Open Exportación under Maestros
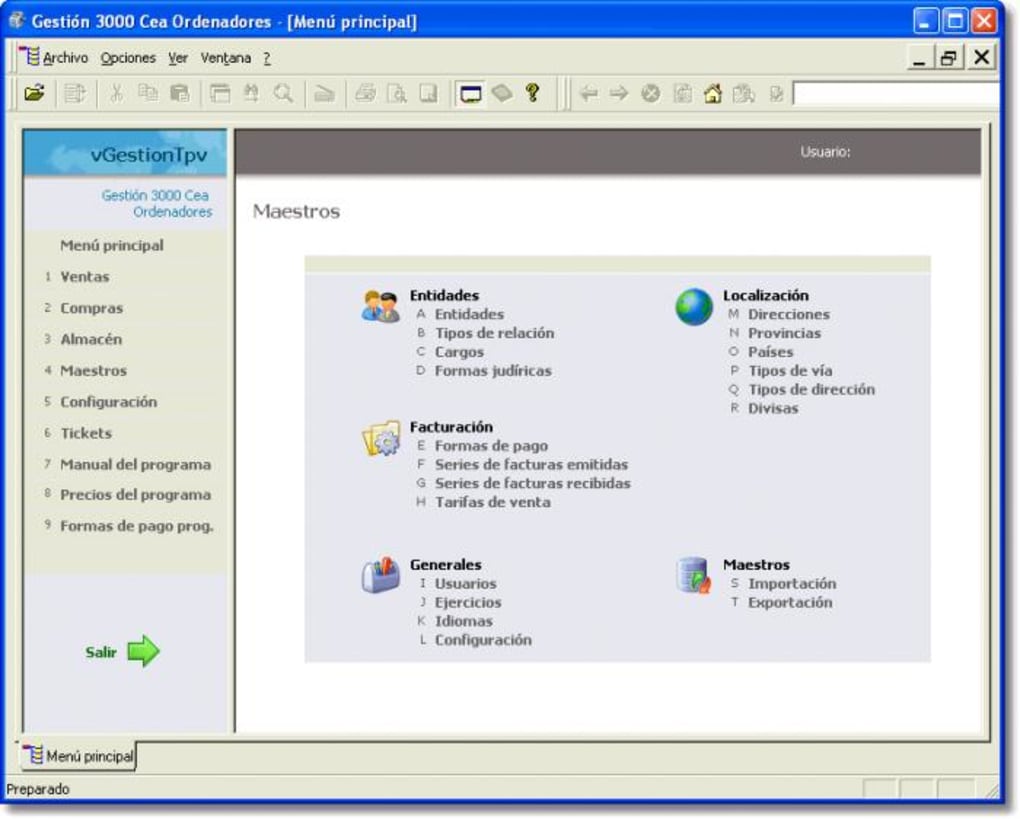 790,602
